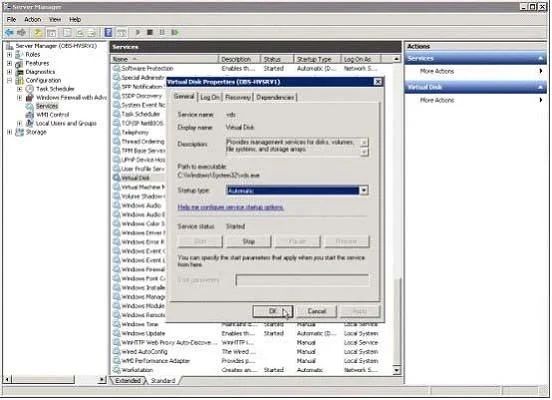Open the Recovery tab
The height and width of the screenshot is (400, 552).
[x=238, y=98]
